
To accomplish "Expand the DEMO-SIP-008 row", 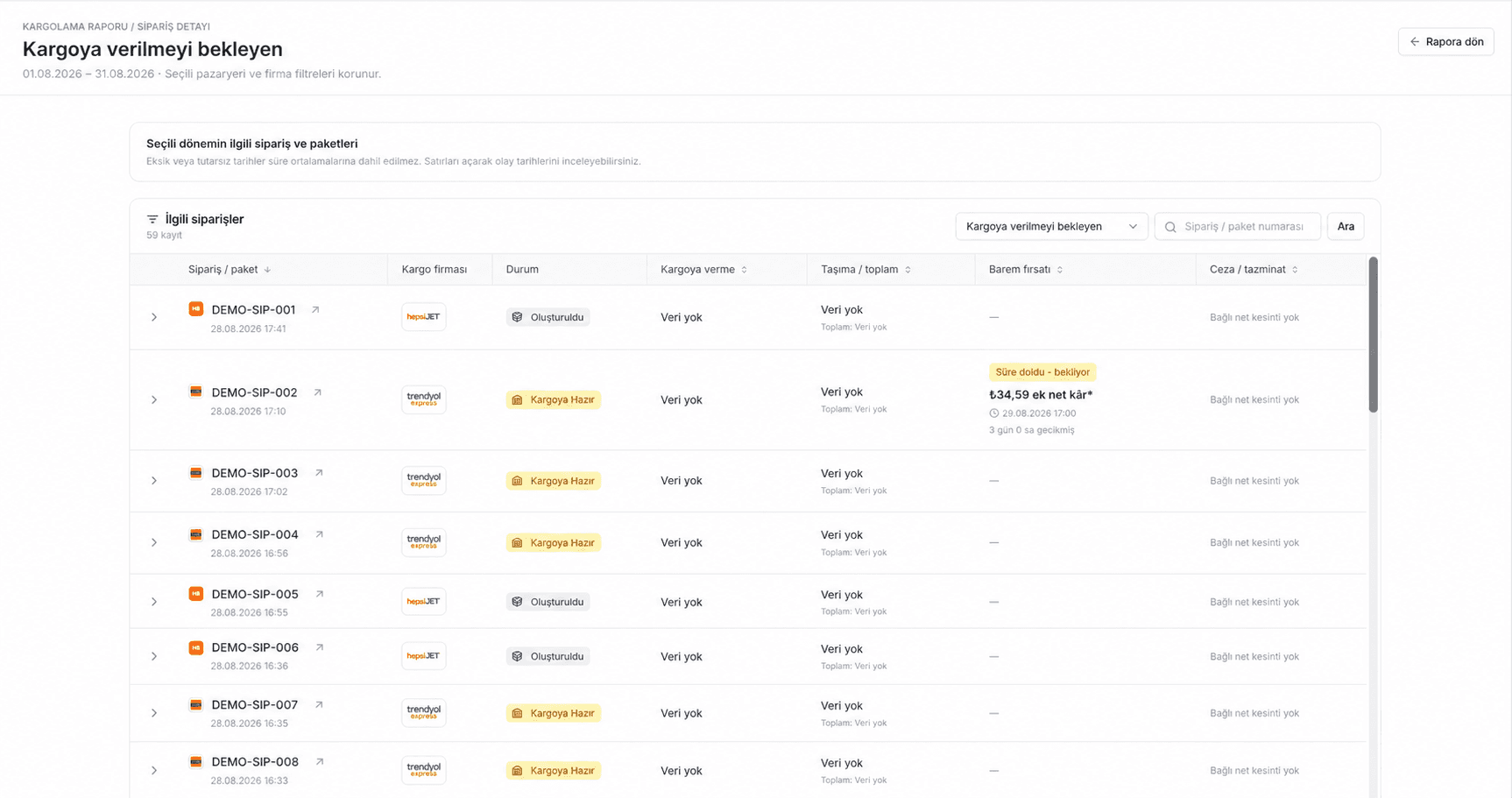I will point(154,770).
